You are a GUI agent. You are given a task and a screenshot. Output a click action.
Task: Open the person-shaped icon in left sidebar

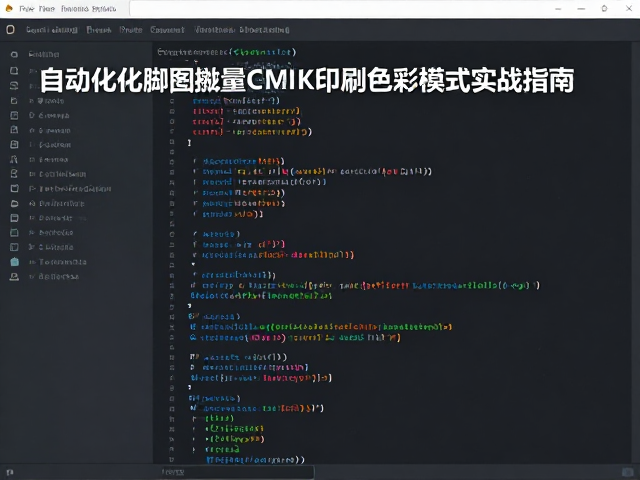click(x=14, y=159)
